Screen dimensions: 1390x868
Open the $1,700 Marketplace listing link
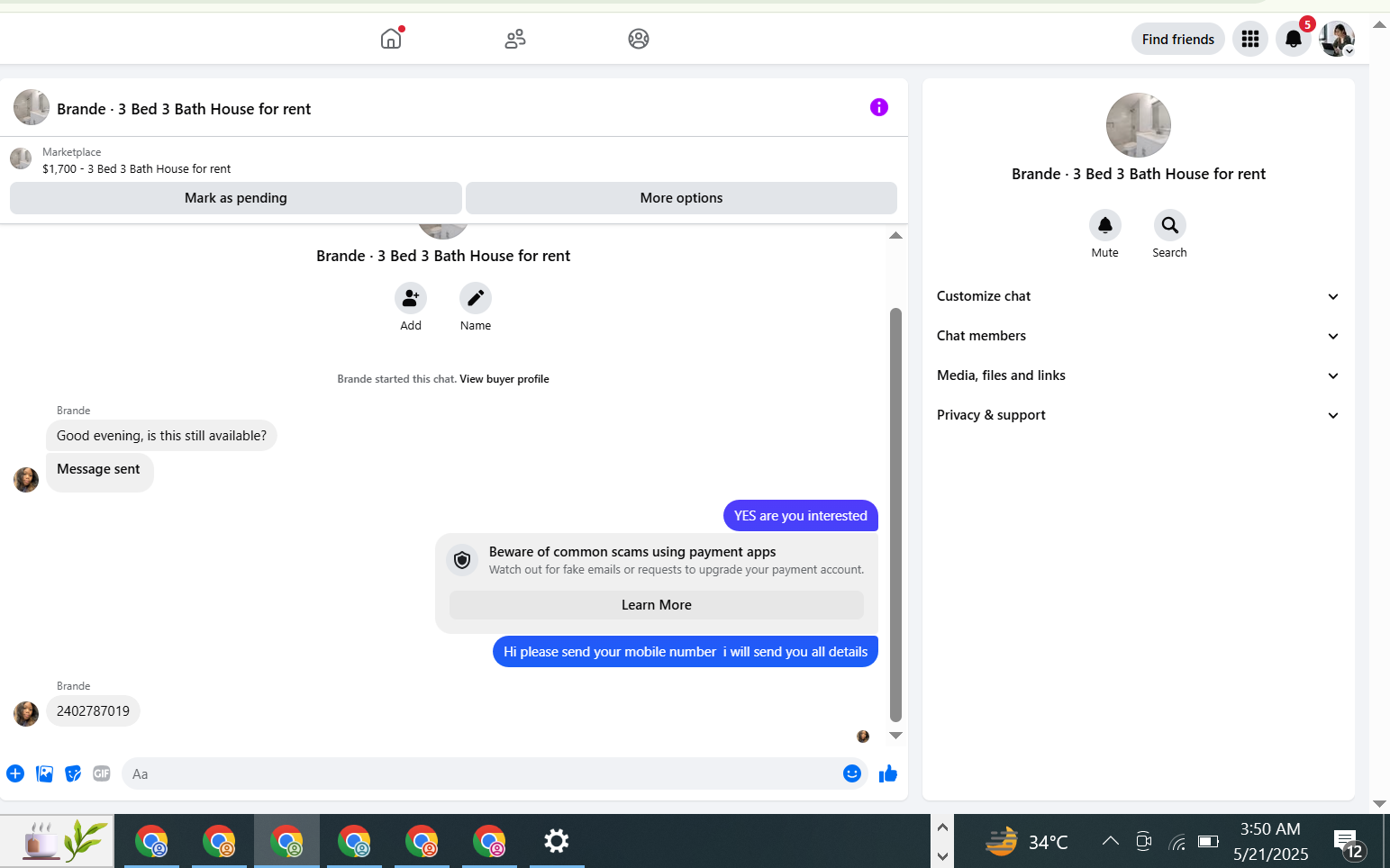coord(137,168)
